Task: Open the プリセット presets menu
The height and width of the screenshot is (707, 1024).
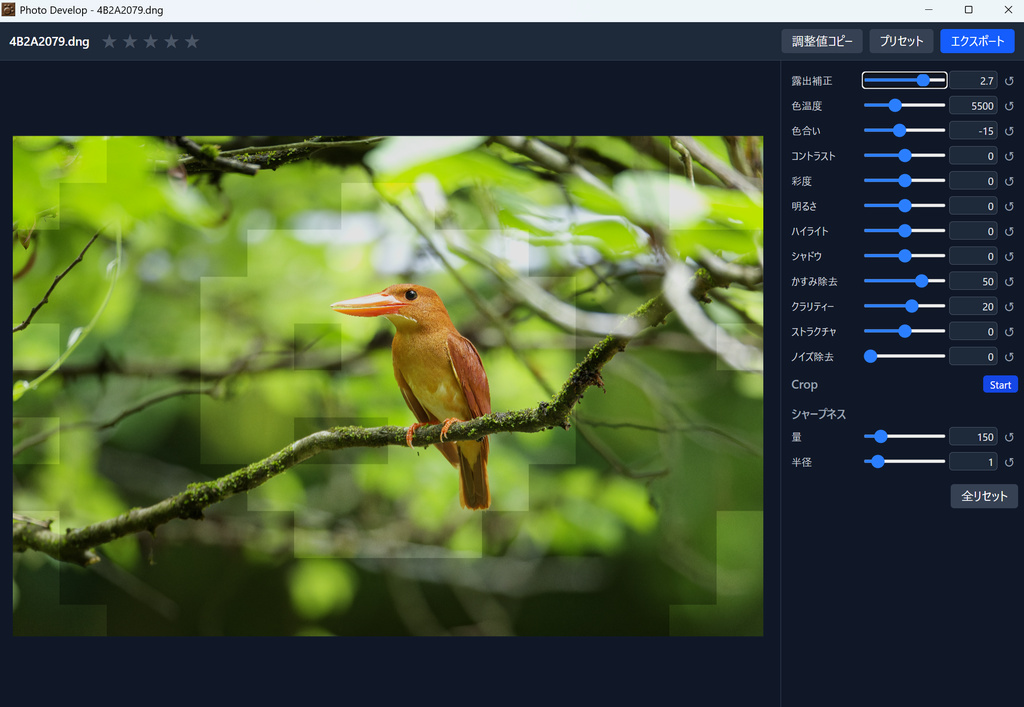Action: coord(901,41)
